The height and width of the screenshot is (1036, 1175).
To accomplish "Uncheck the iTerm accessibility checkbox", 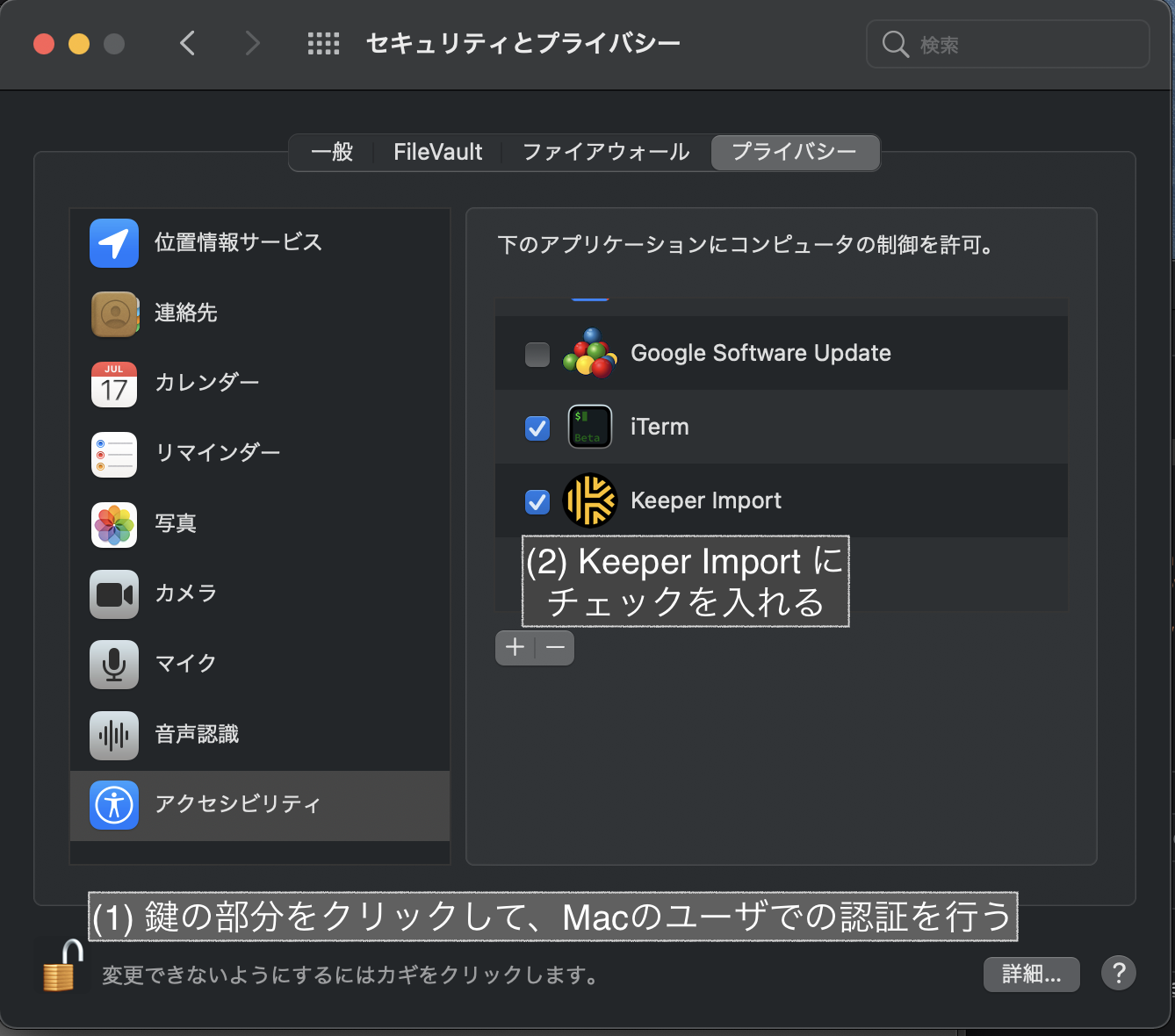I will tap(537, 428).
